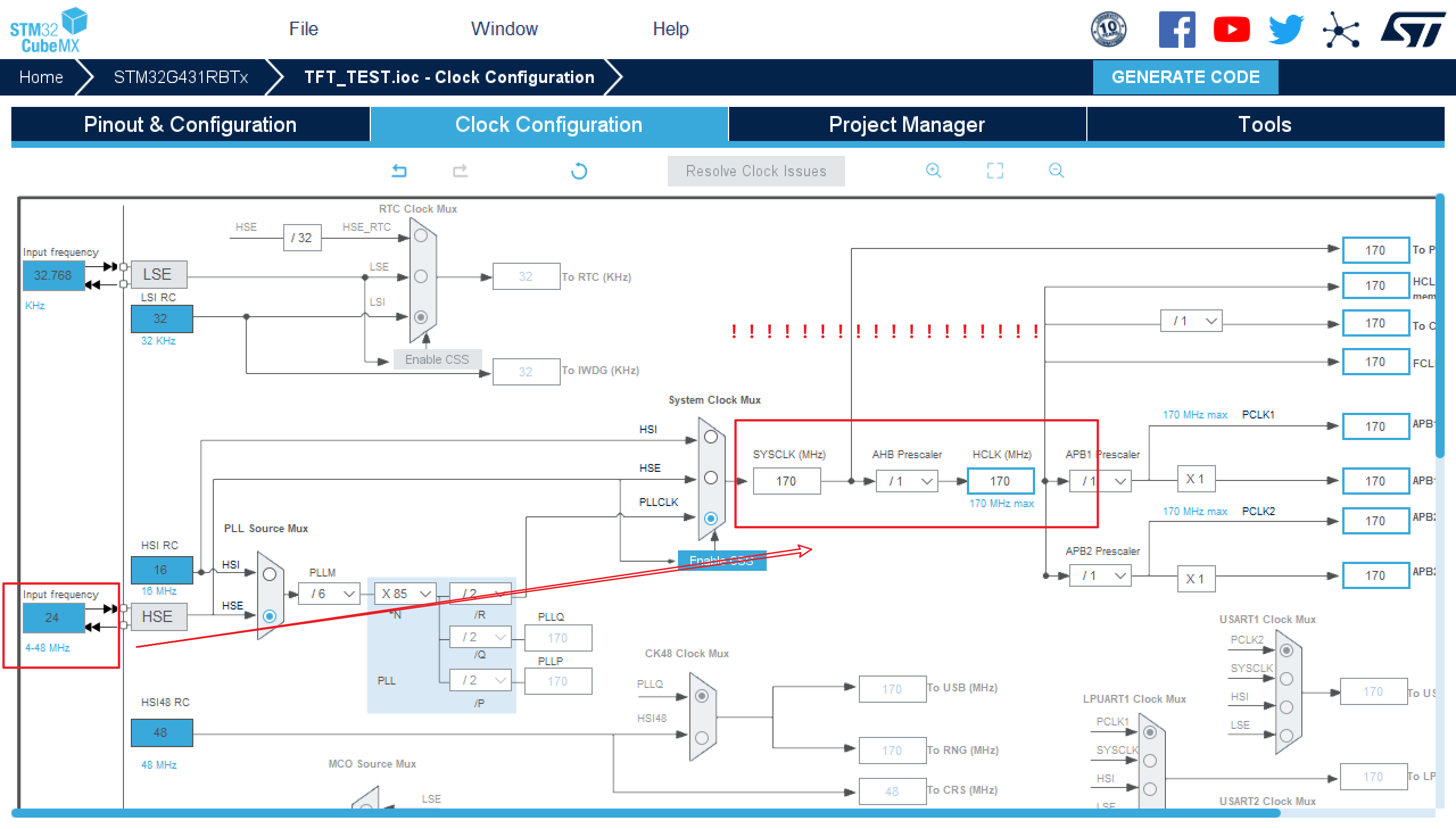Click the HSE input frequency 24 field

coord(53,617)
